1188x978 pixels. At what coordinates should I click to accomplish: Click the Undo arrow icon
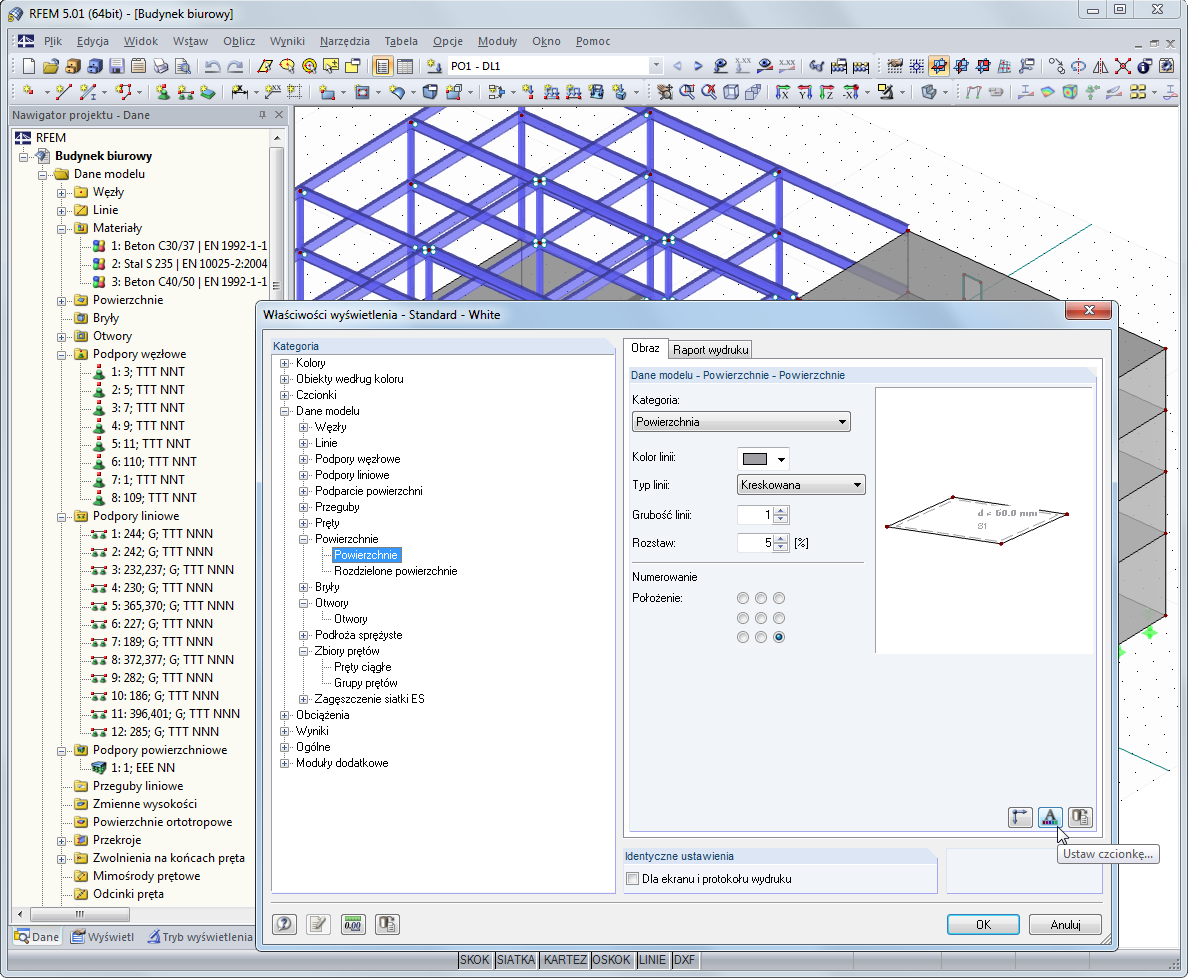click(x=213, y=67)
